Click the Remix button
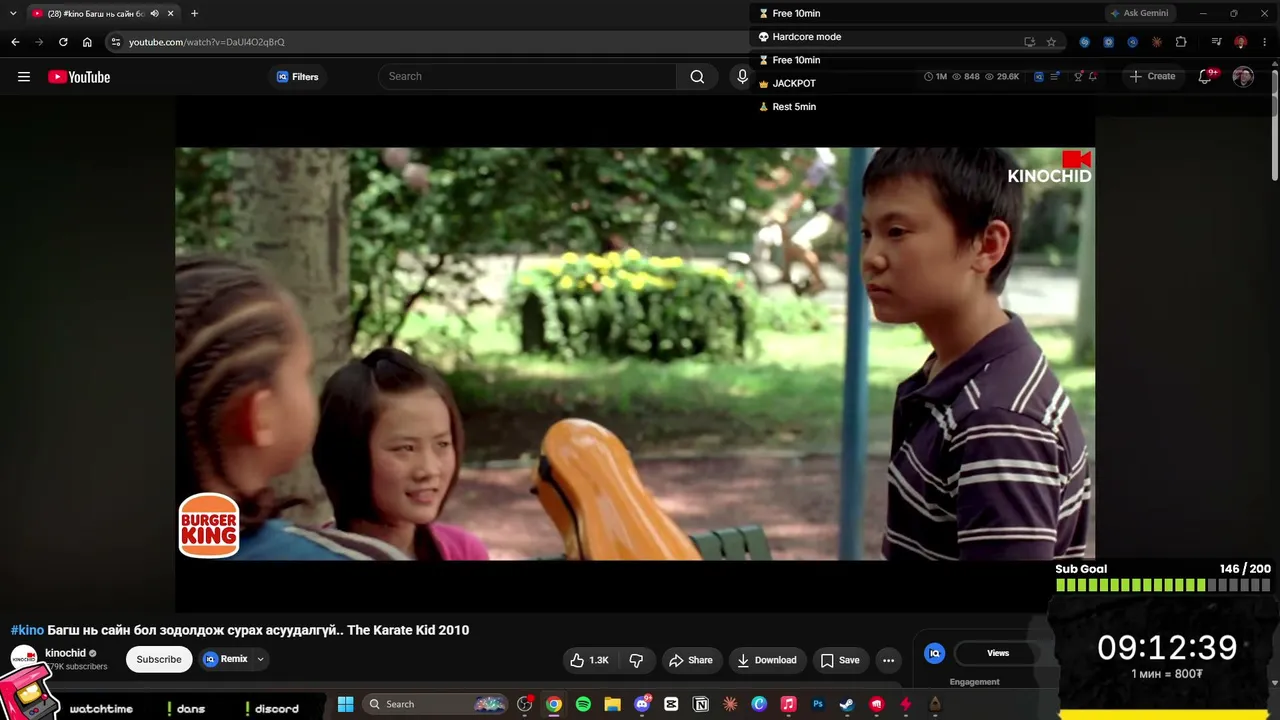Viewport: 1280px width, 720px height. point(226,660)
